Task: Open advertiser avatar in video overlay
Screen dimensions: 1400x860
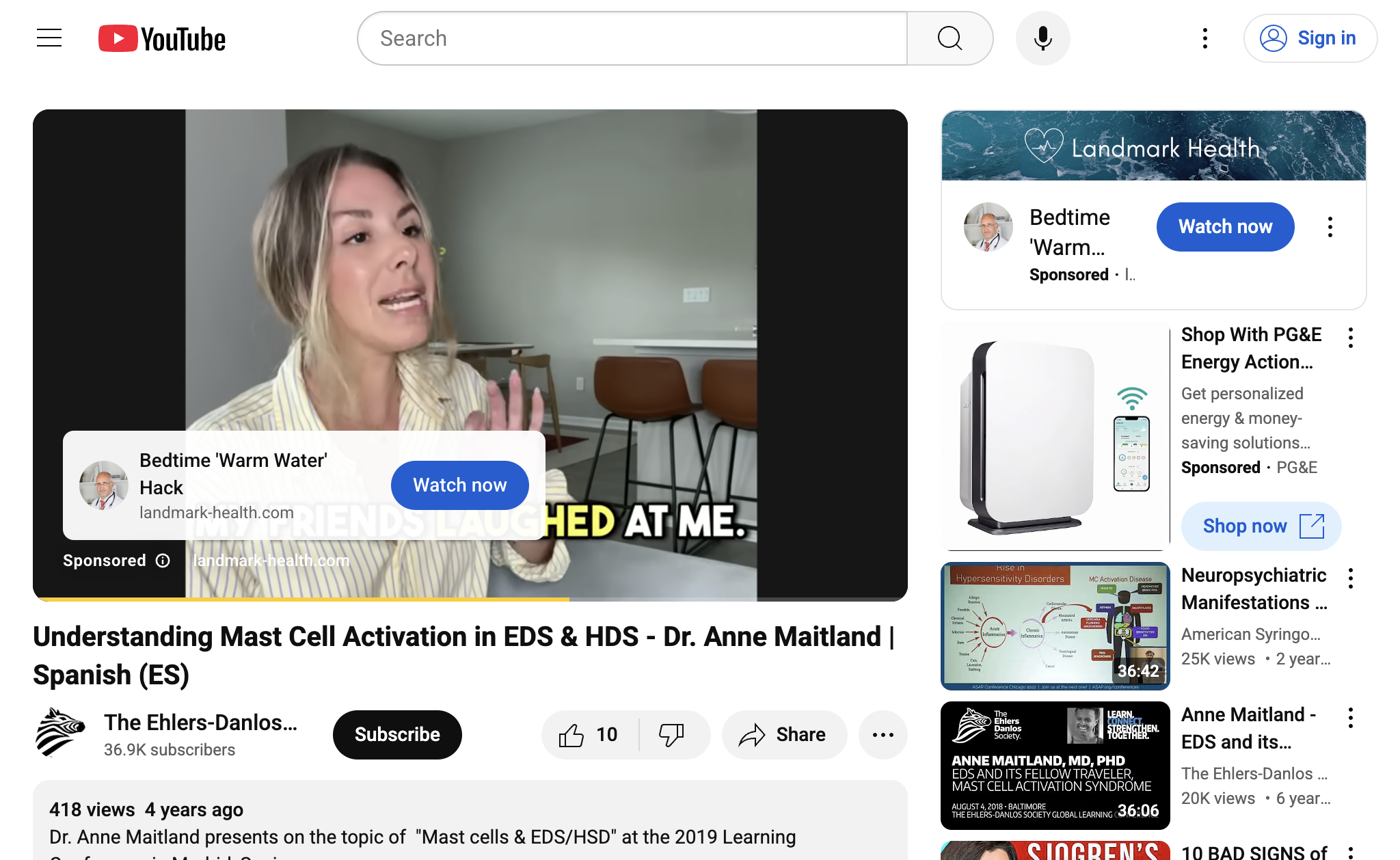Action: pos(103,485)
